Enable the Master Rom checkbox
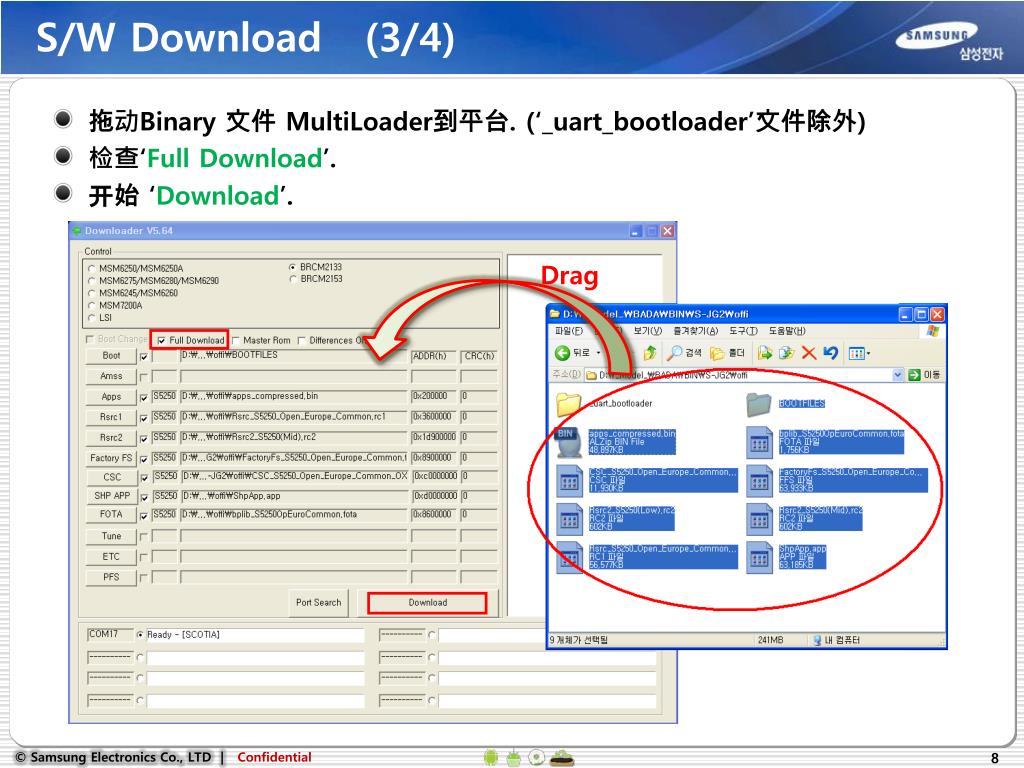The height and width of the screenshot is (768, 1024). (236, 340)
